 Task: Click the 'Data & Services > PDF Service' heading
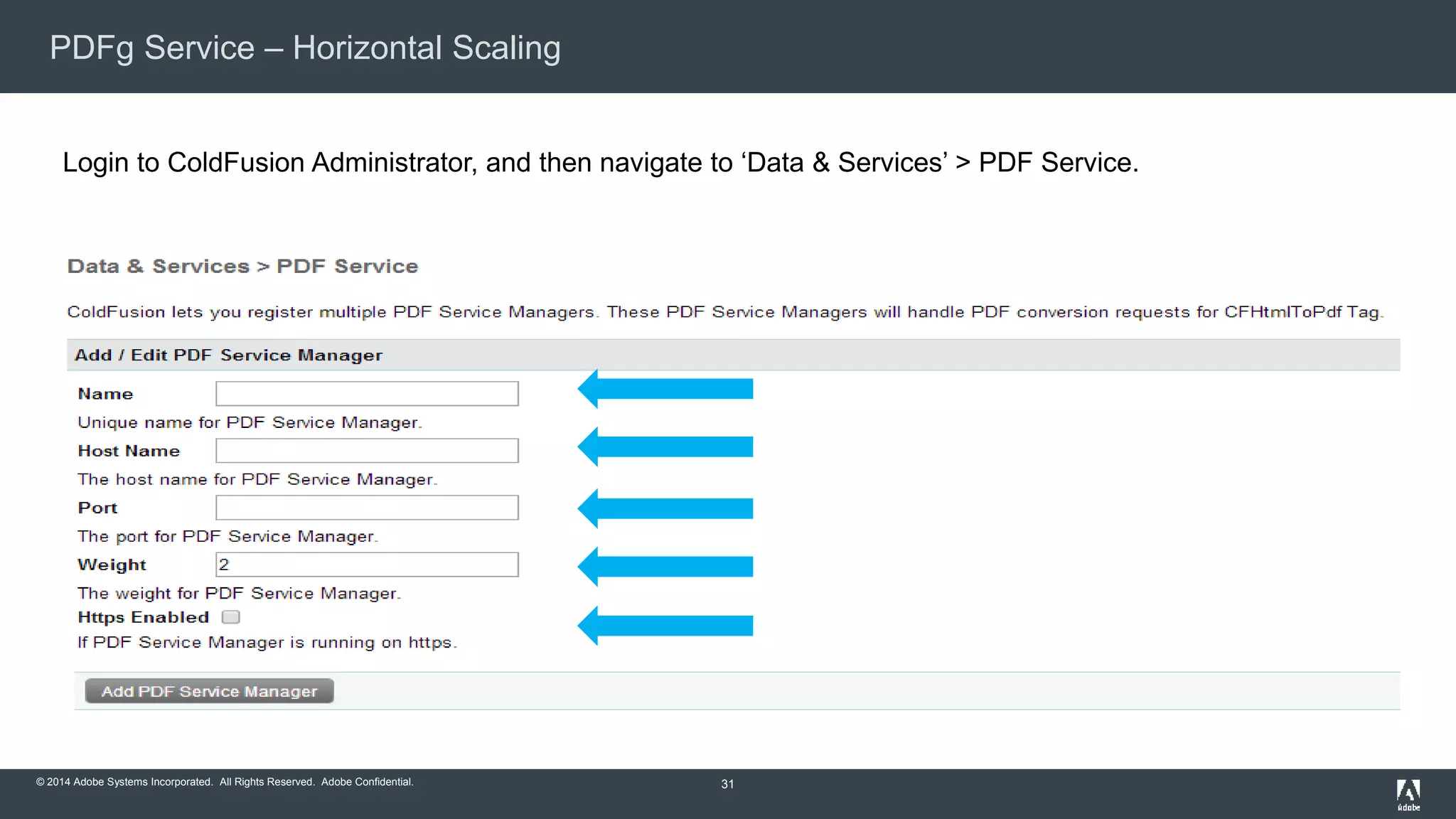(x=242, y=267)
